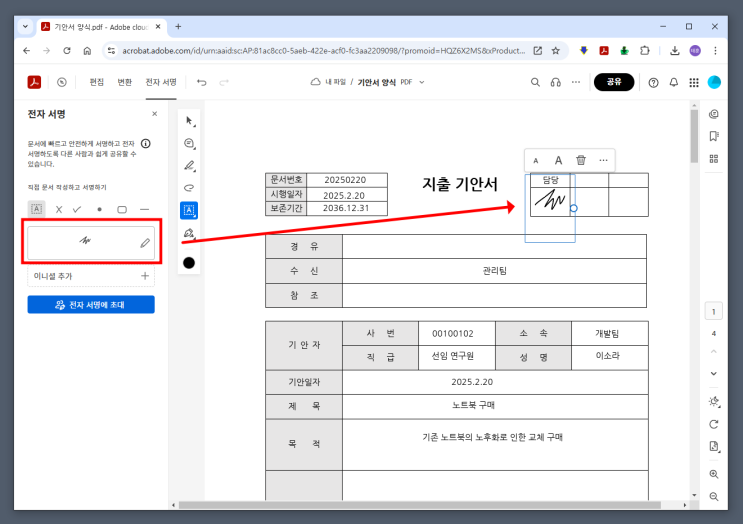
Task: Edit saved signature with pencil icon
Action: [145, 243]
